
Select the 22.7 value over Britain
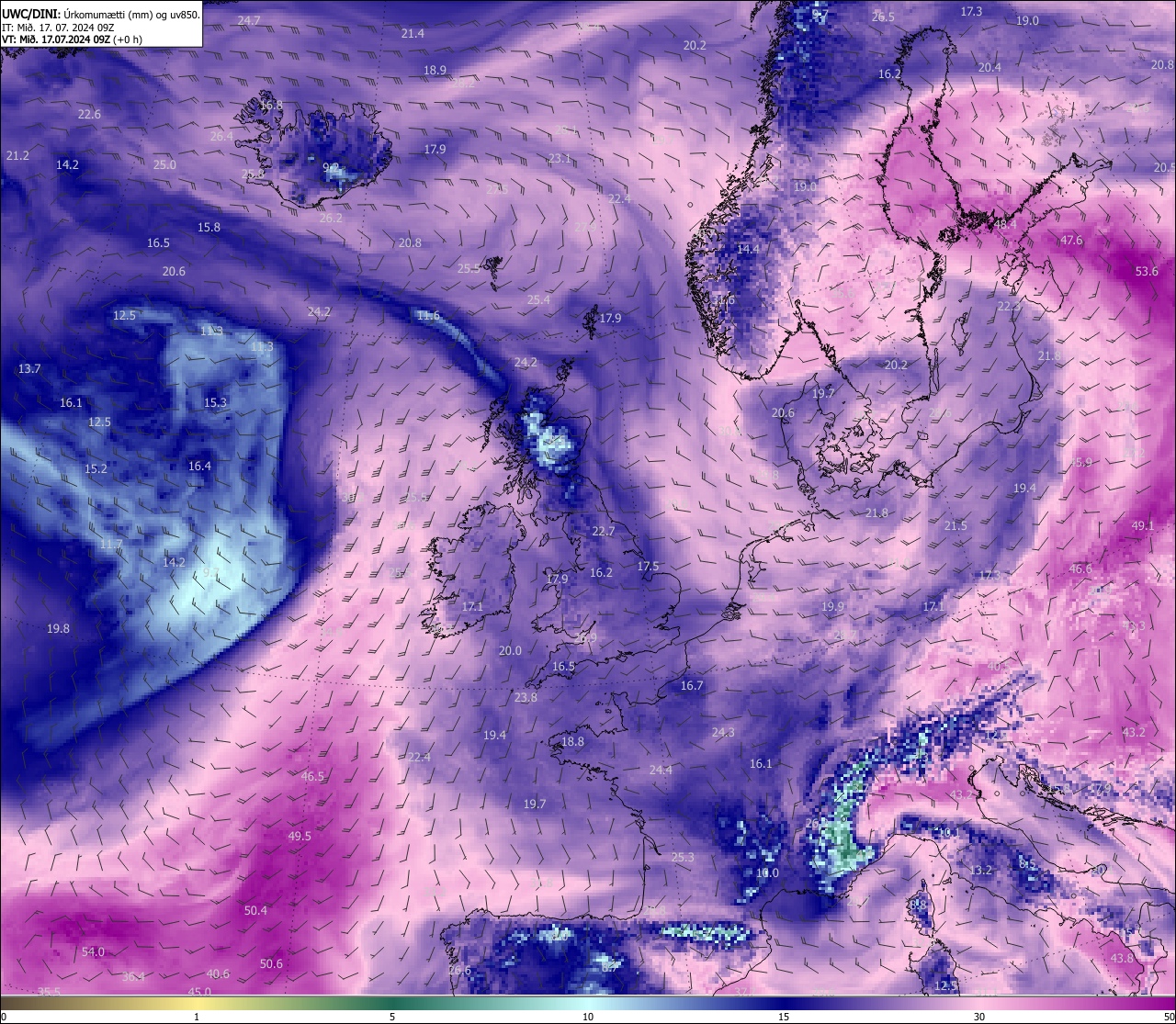[x=604, y=531]
